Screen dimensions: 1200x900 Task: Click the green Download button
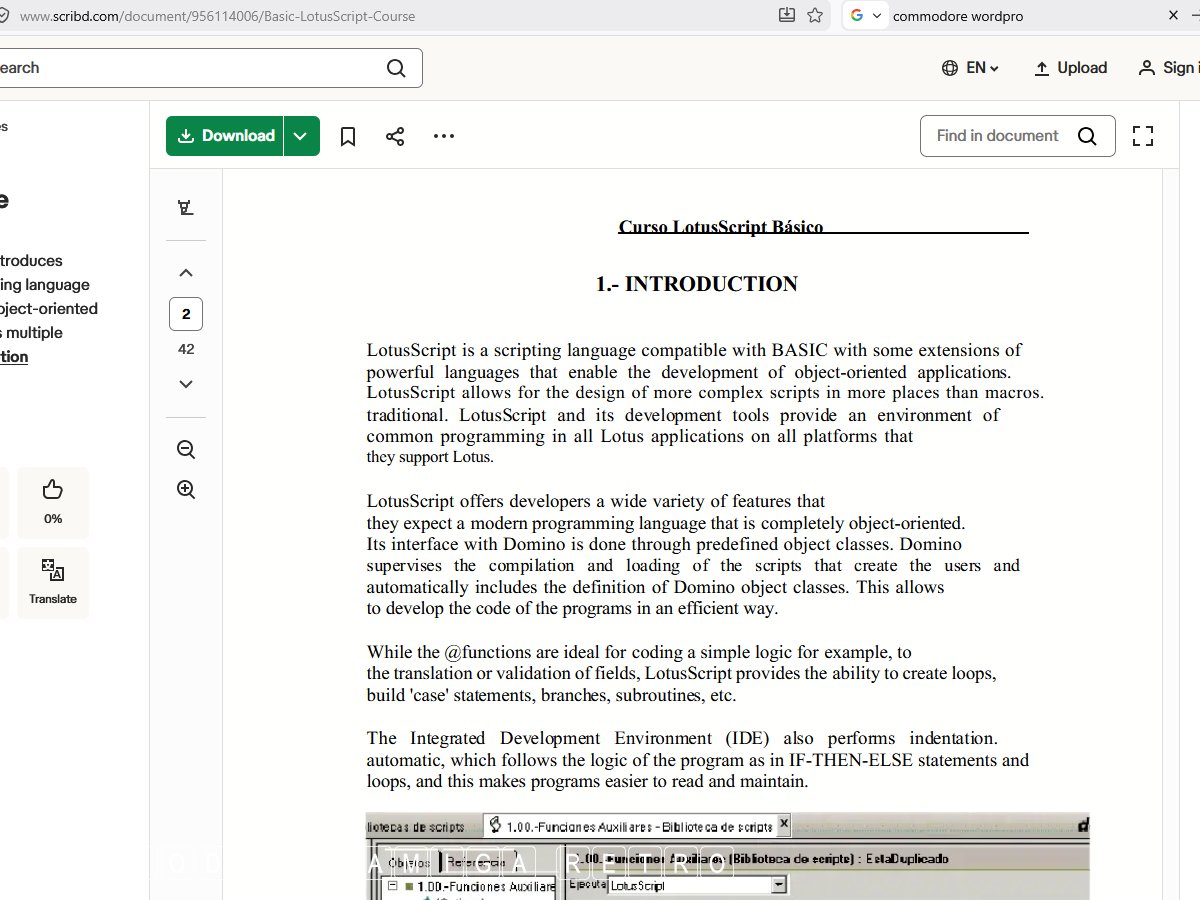coord(226,136)
